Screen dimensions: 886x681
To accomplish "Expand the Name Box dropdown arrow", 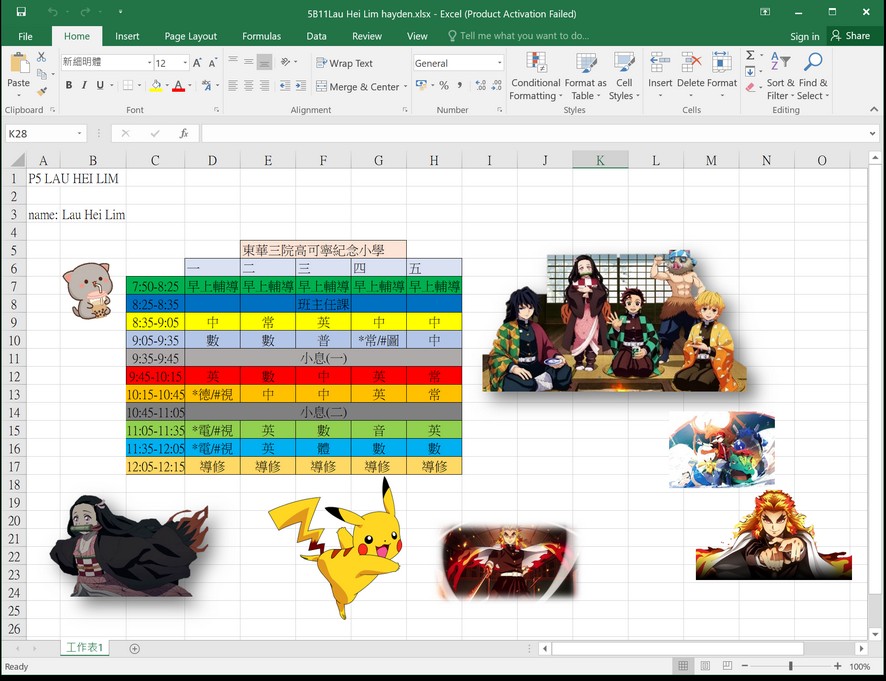I will click(x=80, y=133).
